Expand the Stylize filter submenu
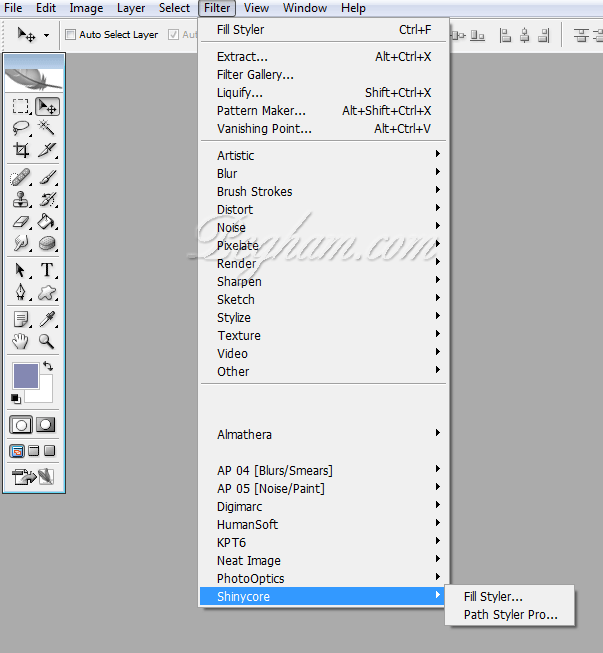The width and height of the screenshot is (603, 653). tap(323, 317)
